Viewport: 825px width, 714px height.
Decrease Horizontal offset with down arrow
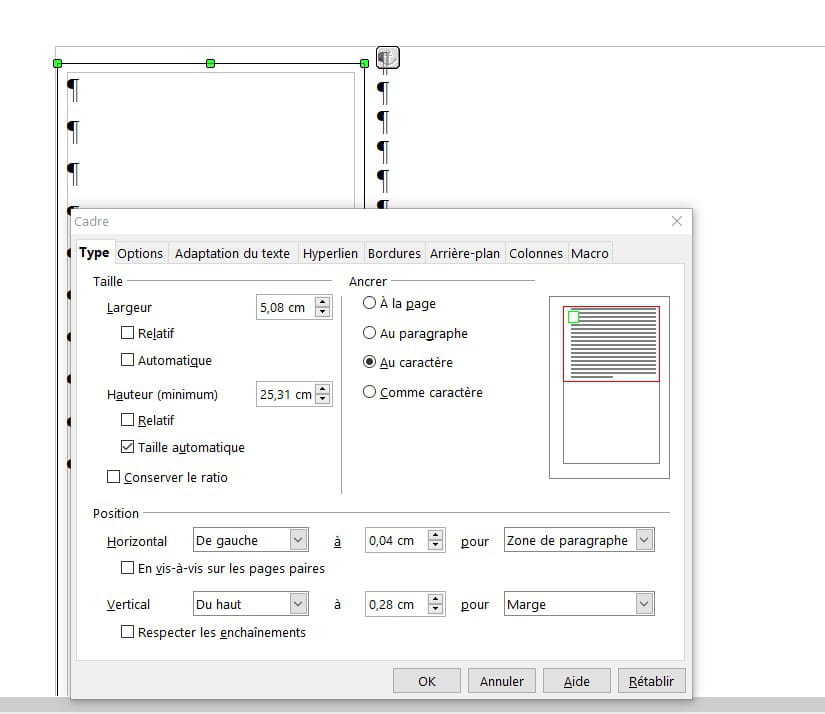point(436,545)
